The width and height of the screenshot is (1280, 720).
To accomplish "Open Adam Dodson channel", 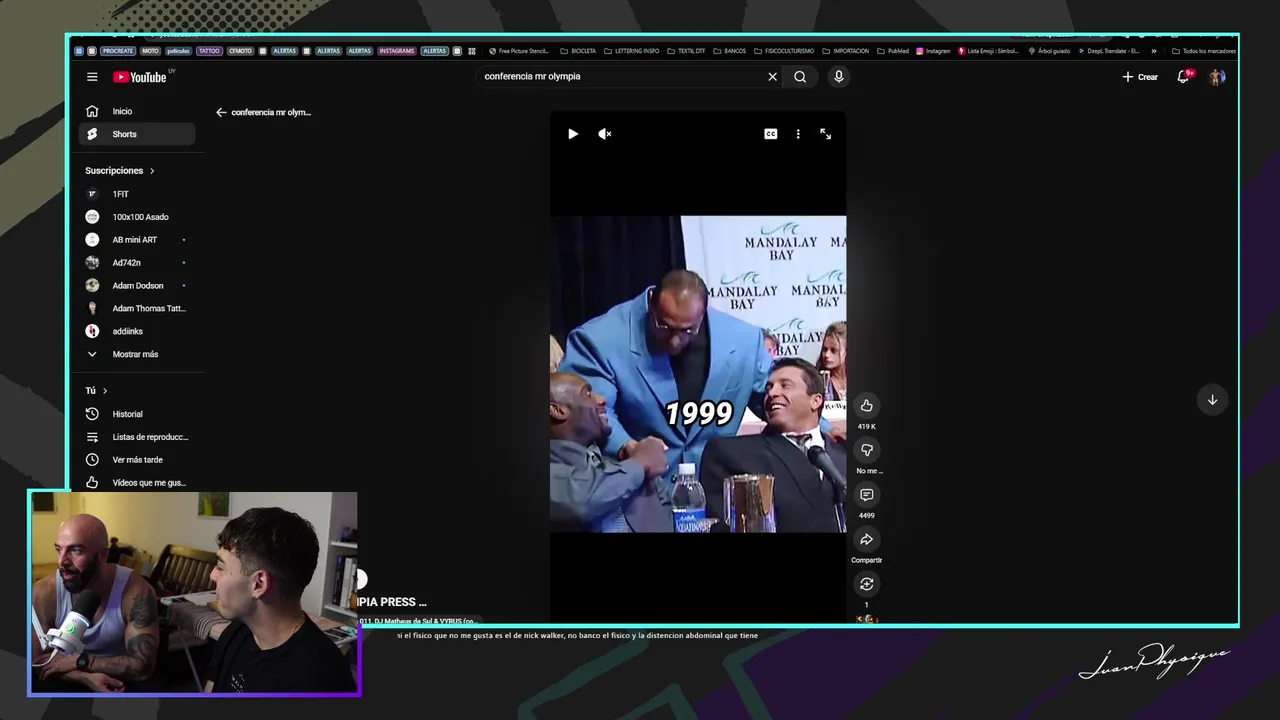I will 137,286.
